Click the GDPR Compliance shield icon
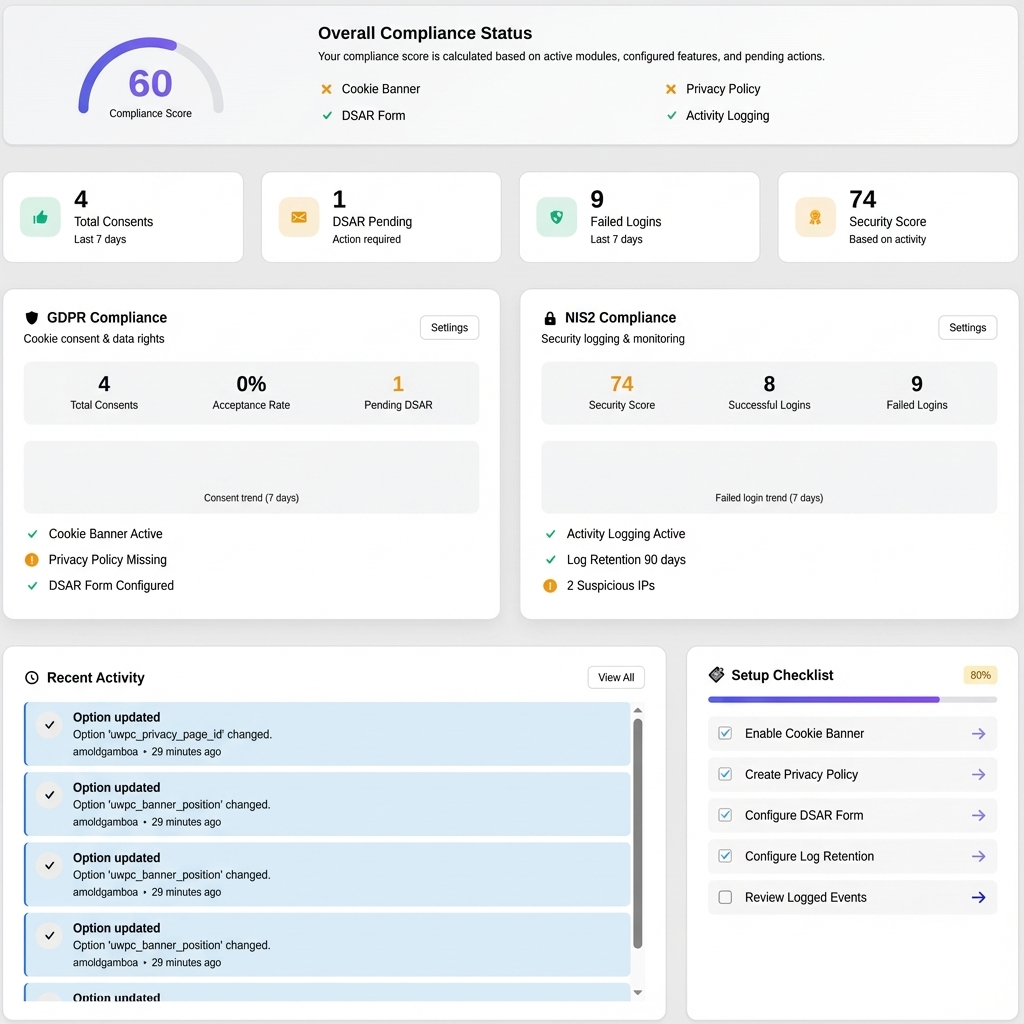The image size is (1024, 1024). point(31,317)
